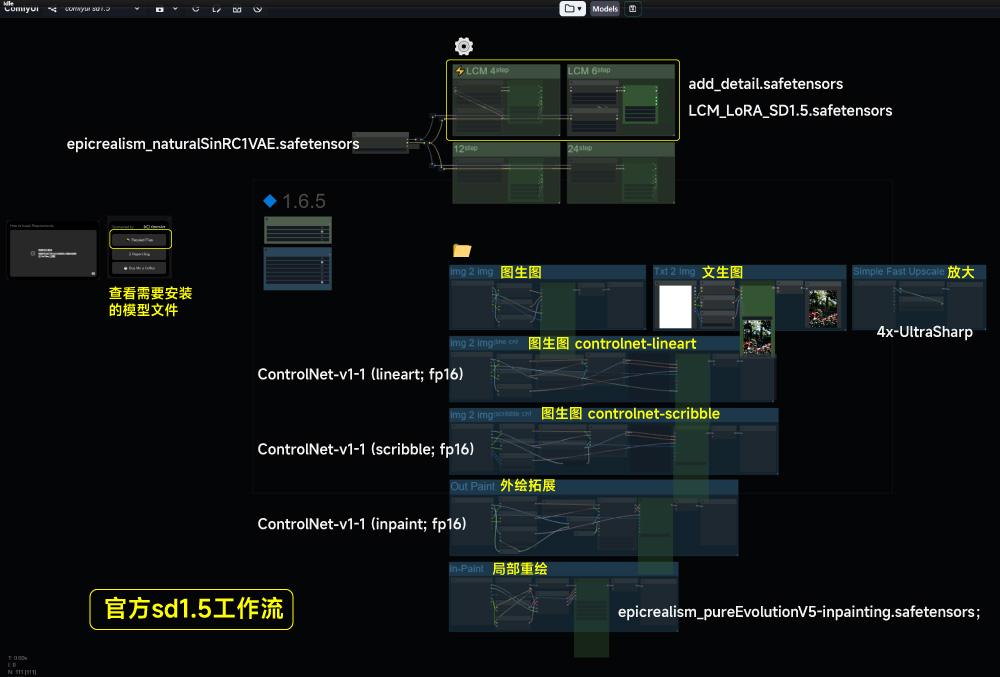Expand the arrow next to save icon
Viewport: 1000px width, 677px height.
175,8
